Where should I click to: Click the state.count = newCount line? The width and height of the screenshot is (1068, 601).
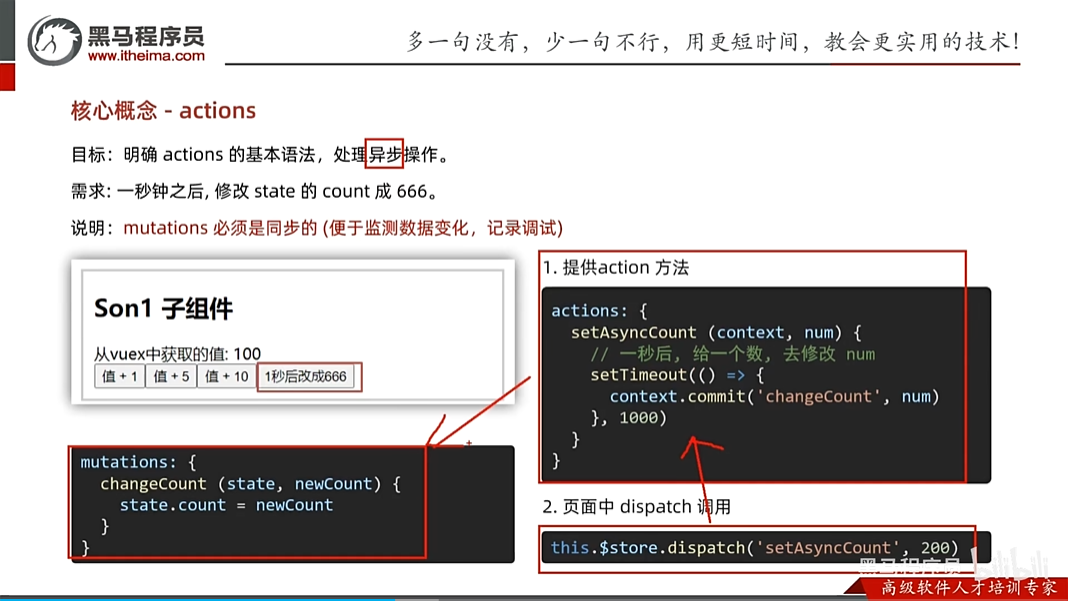226,505
